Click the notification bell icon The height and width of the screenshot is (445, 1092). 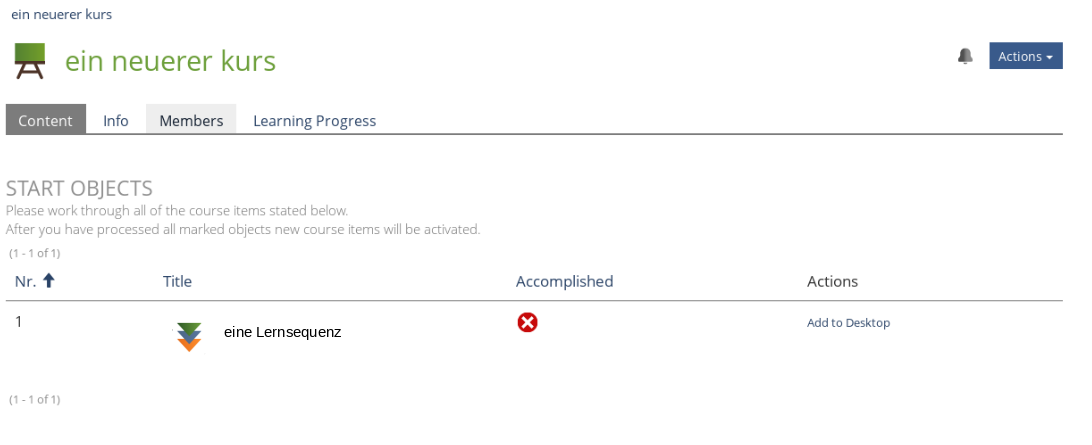[965, 56]
